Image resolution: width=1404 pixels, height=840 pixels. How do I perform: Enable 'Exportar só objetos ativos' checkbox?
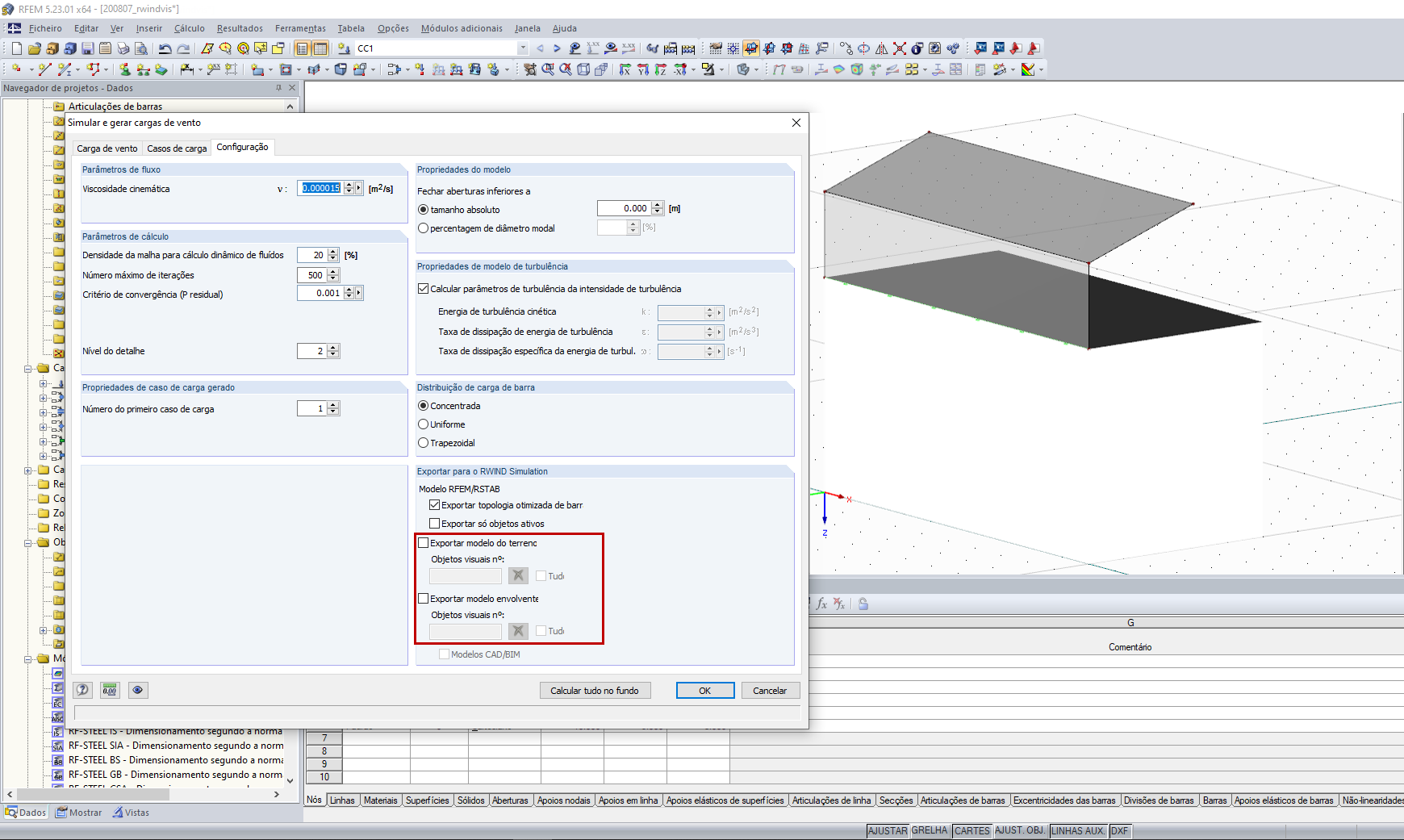[435, 524]
